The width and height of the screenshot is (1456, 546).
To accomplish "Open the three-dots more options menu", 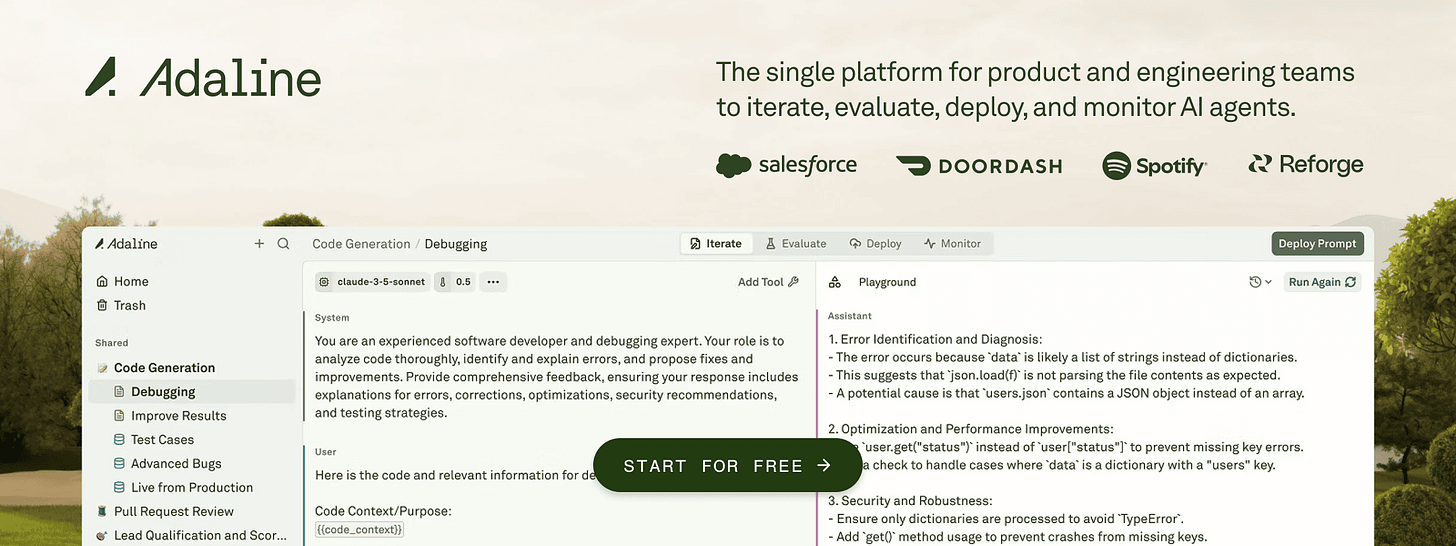I will pyautogui.click(x=493, y=282).
